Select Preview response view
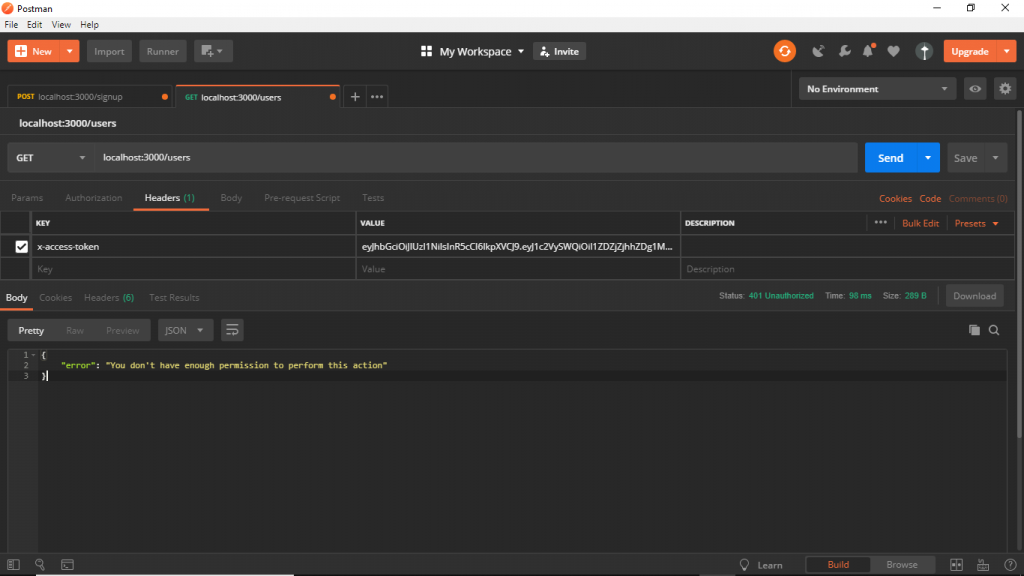The width and height of the screenshot is (1024, 576). tap(123, 330)
